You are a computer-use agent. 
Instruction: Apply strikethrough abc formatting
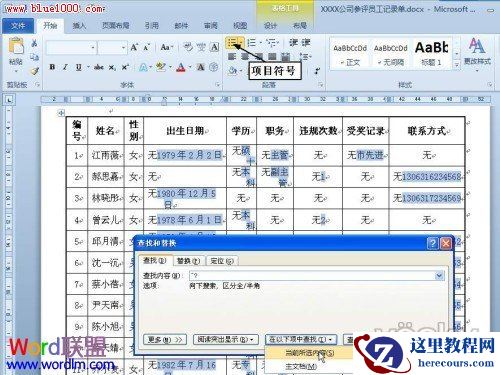pyautogui.click(x=99, y=68)
